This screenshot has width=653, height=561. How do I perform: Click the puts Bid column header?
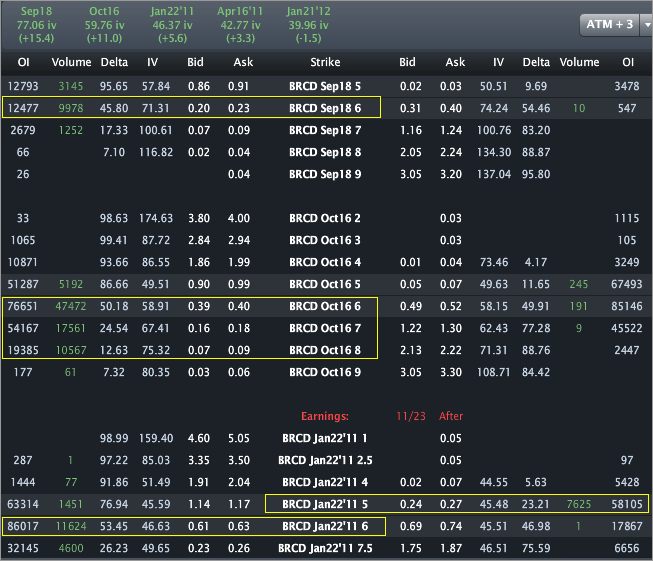pyautogui.click(x=407, y=62)
